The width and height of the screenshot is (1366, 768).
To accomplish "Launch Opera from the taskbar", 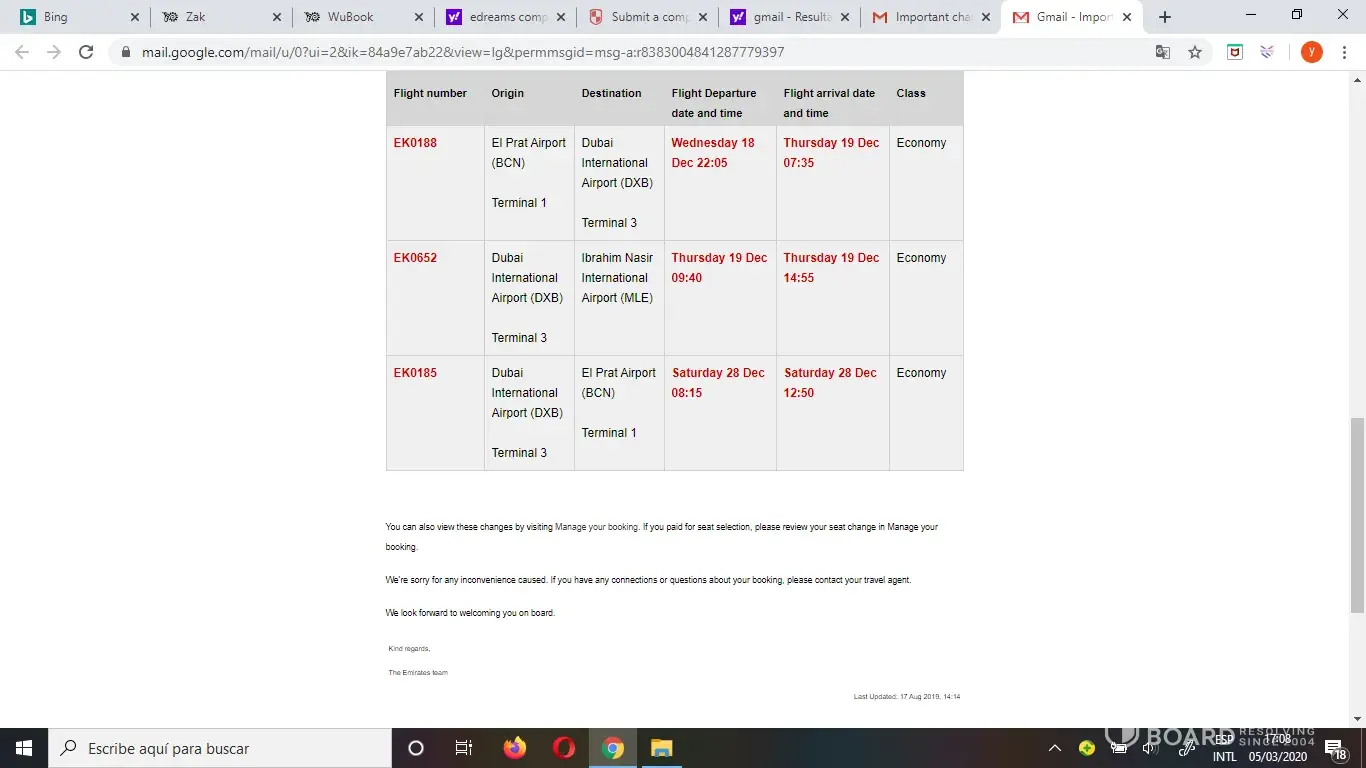I will pyautogui.click(x=564, y=748).
